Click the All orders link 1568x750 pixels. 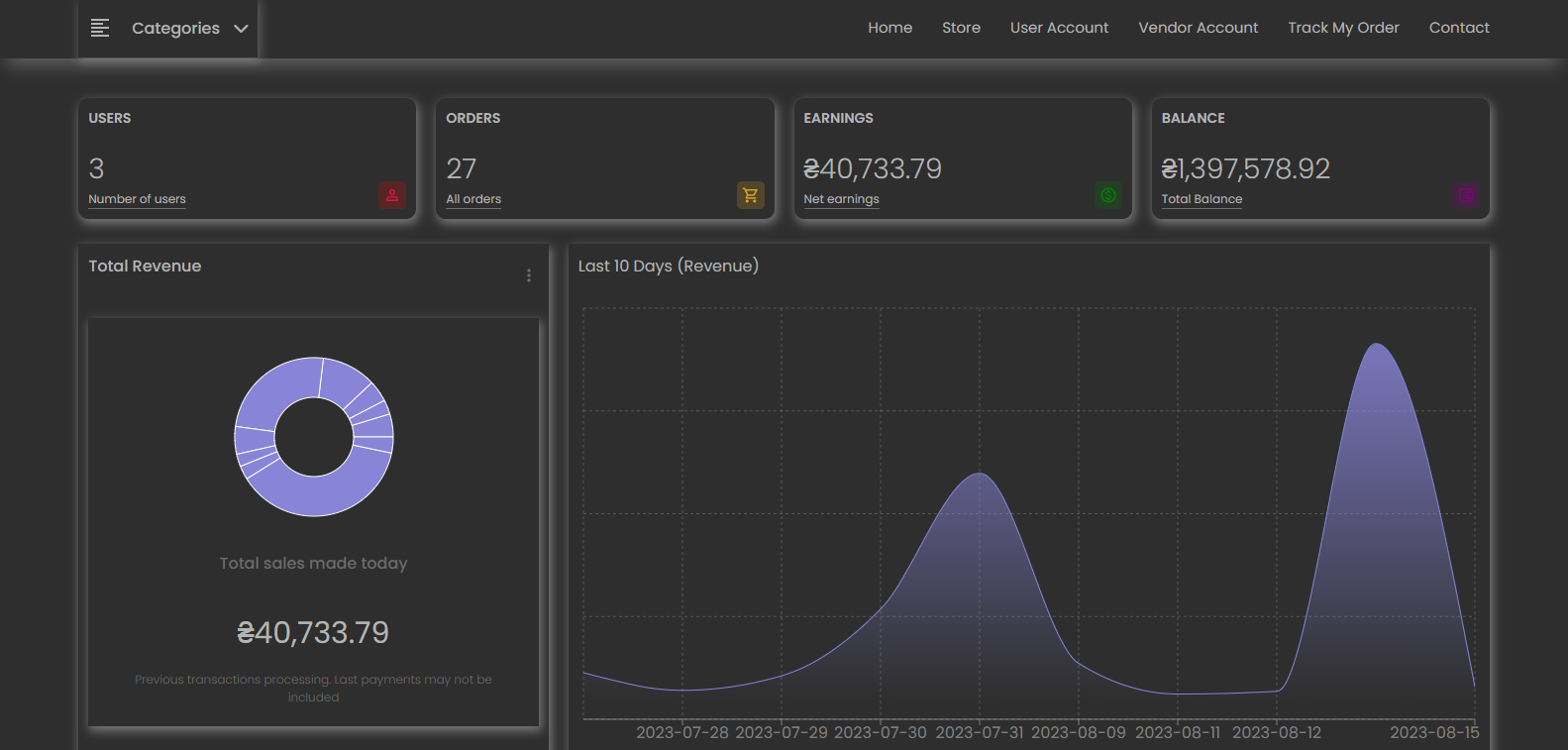[473, 199]
